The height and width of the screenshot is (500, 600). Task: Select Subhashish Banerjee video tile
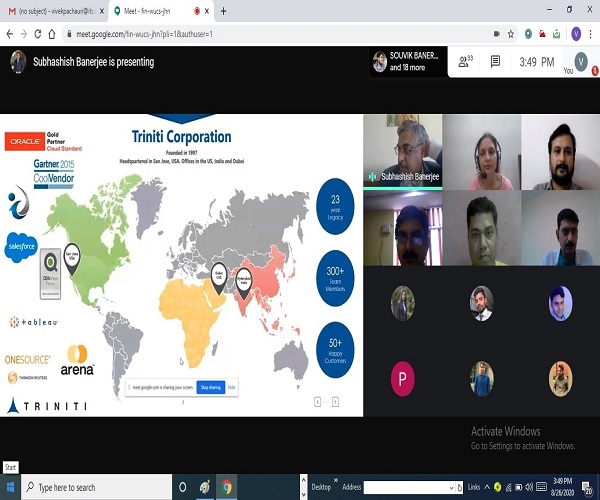[403, 151]
